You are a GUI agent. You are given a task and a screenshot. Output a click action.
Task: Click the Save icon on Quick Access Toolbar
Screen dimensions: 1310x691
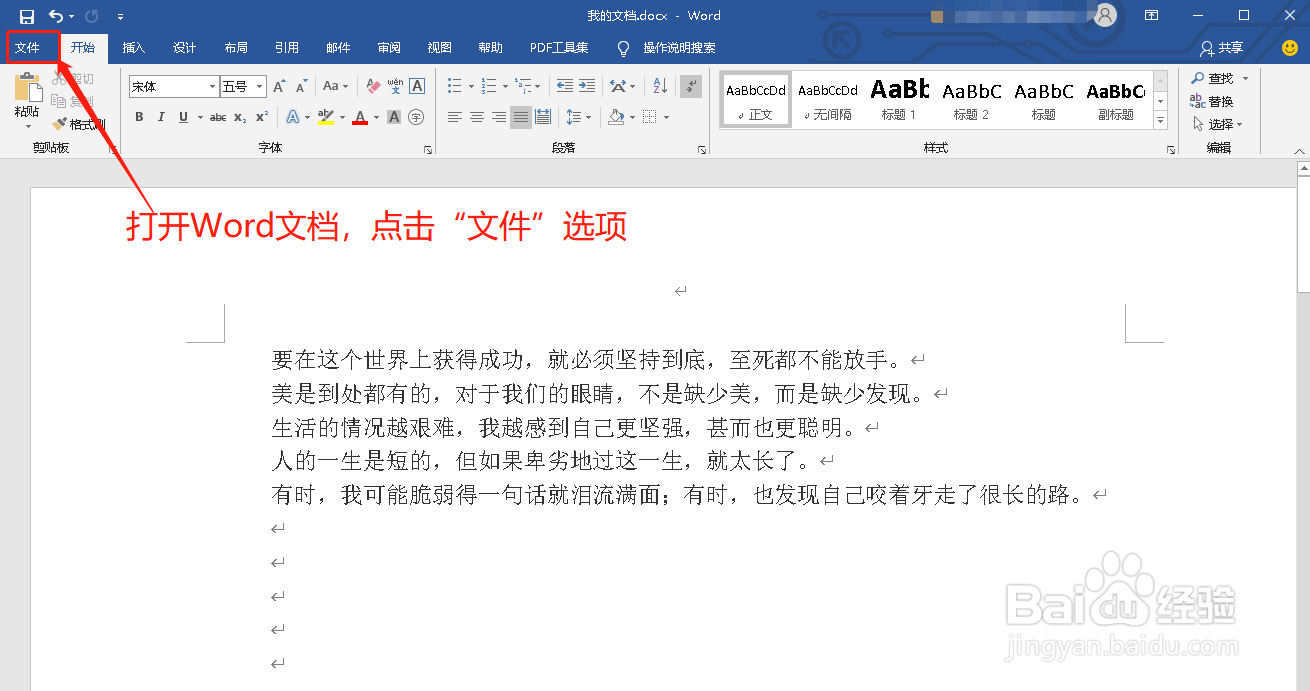pyautogui.click(x=25, y=15)
